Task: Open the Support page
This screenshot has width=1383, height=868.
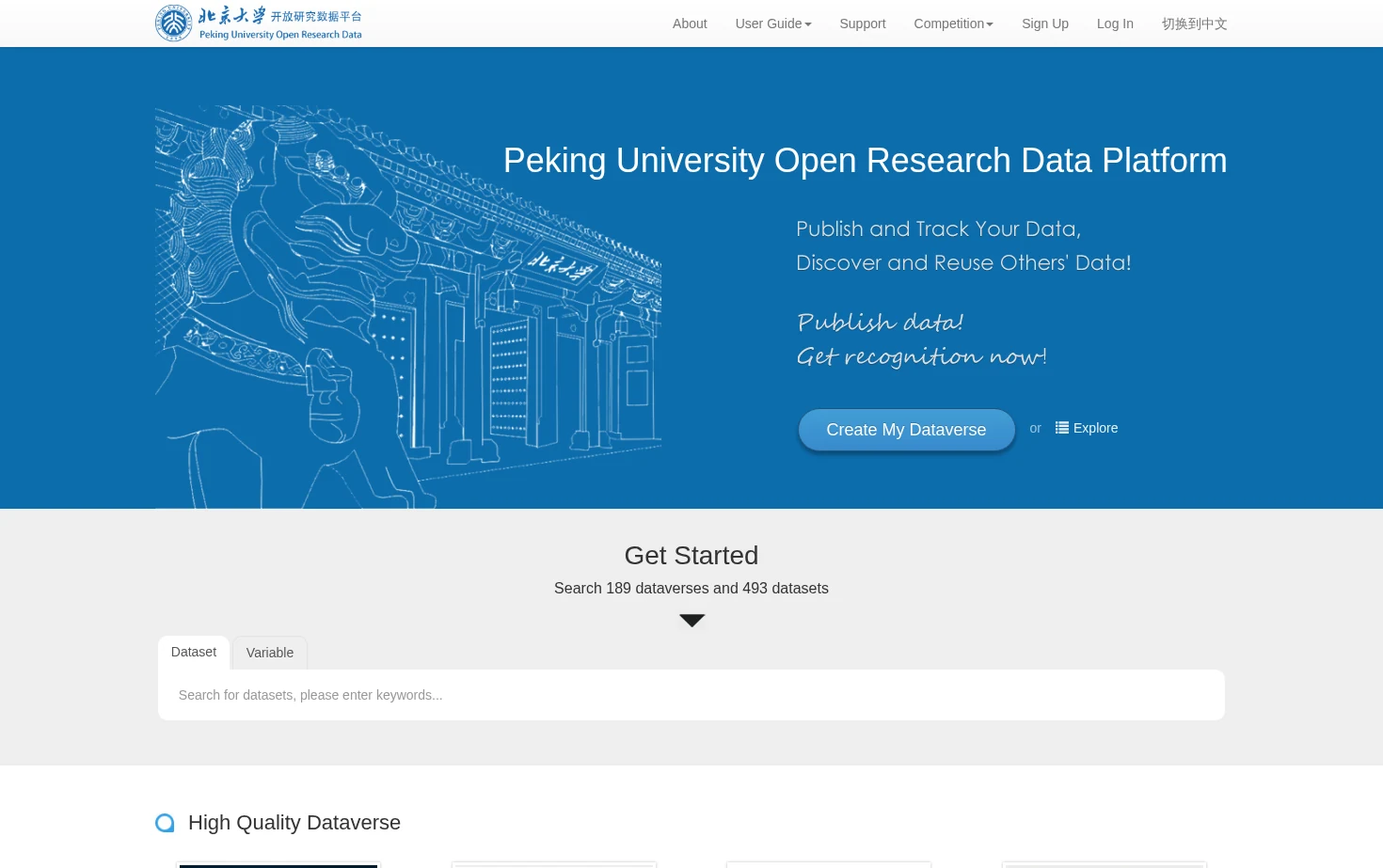Action: point(863,24)
